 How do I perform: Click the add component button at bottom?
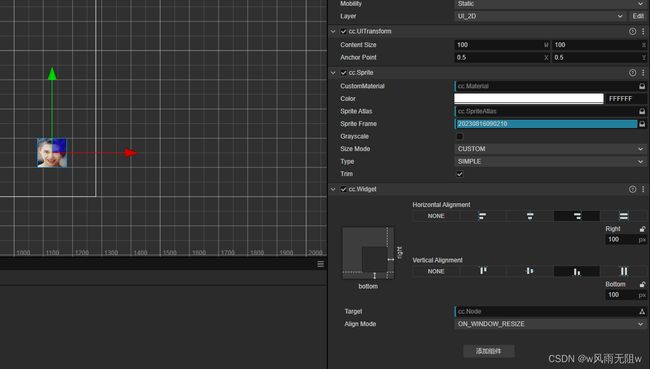pyautogui.click(x=489, y=351)
